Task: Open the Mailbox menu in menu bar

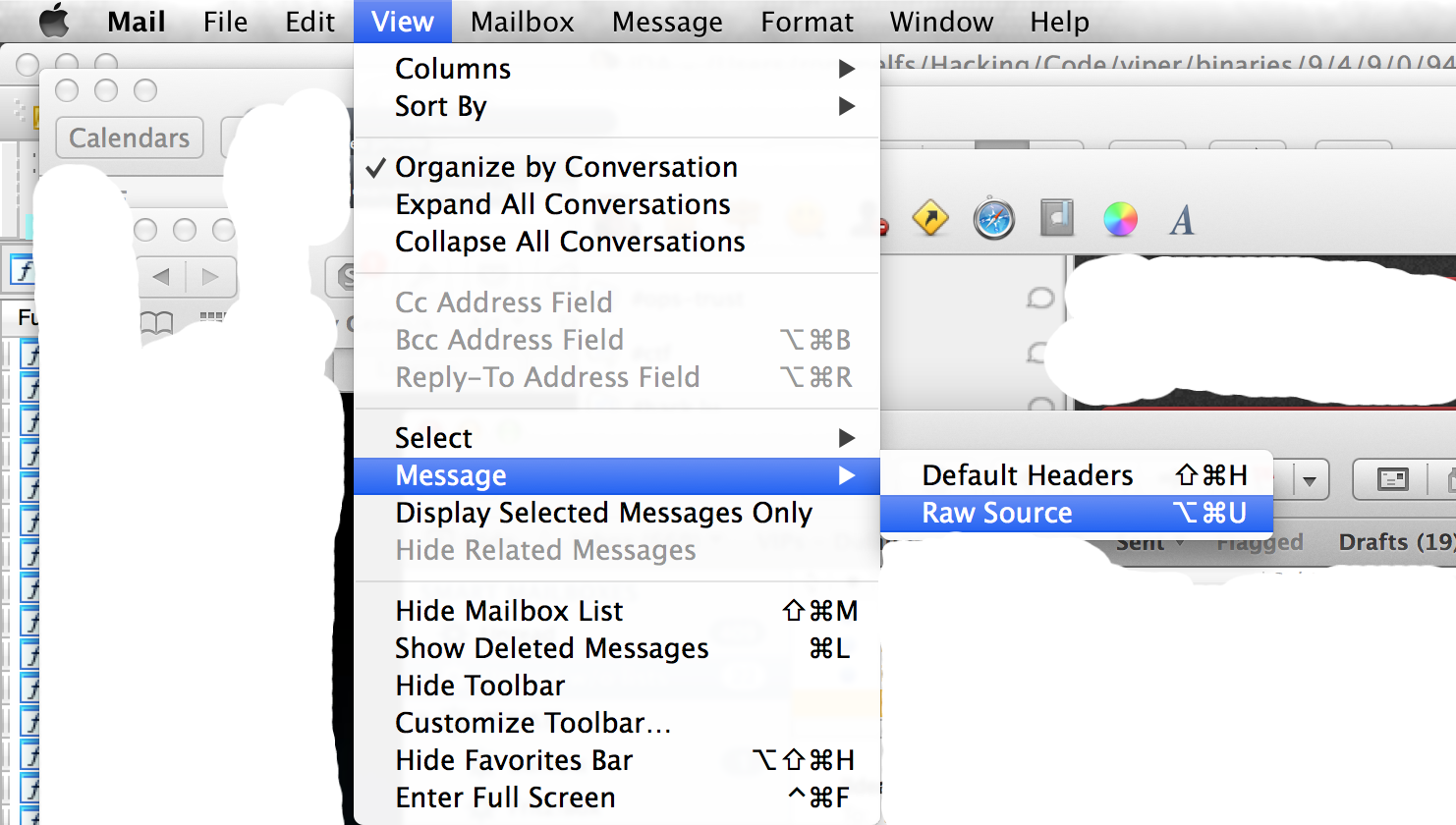Action: pos(522,22)
